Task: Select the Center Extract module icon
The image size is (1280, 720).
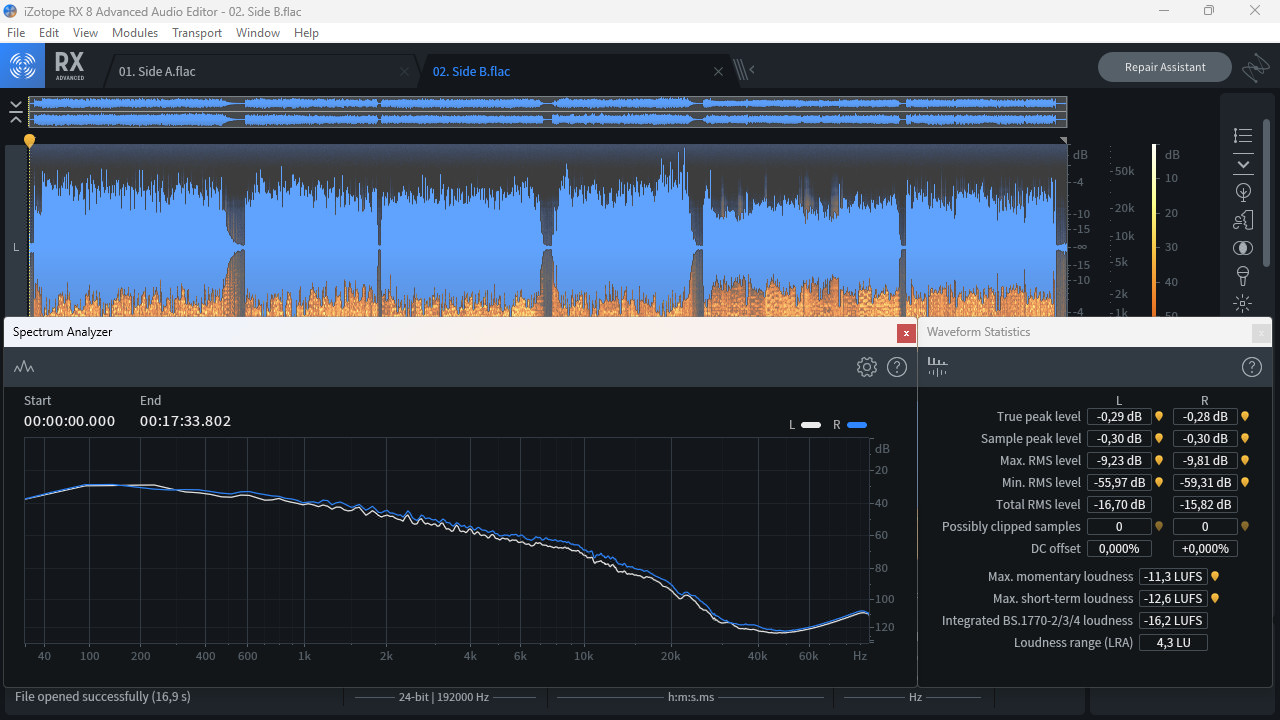Action: click(1243, 248)
